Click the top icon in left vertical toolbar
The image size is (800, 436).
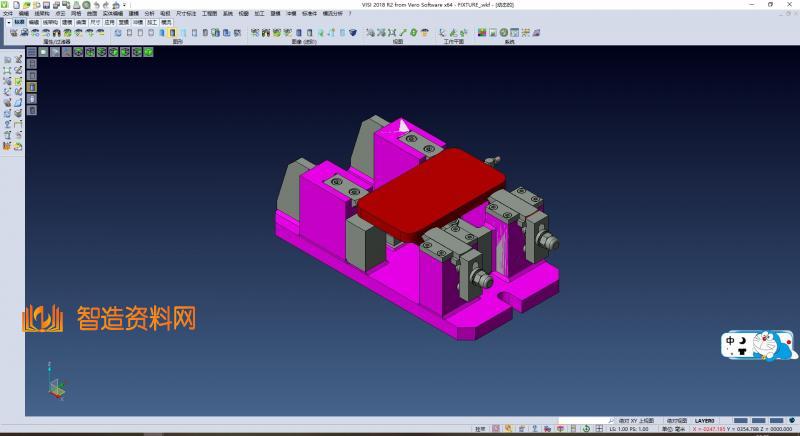pyautogui.click(x=7, y=60)
